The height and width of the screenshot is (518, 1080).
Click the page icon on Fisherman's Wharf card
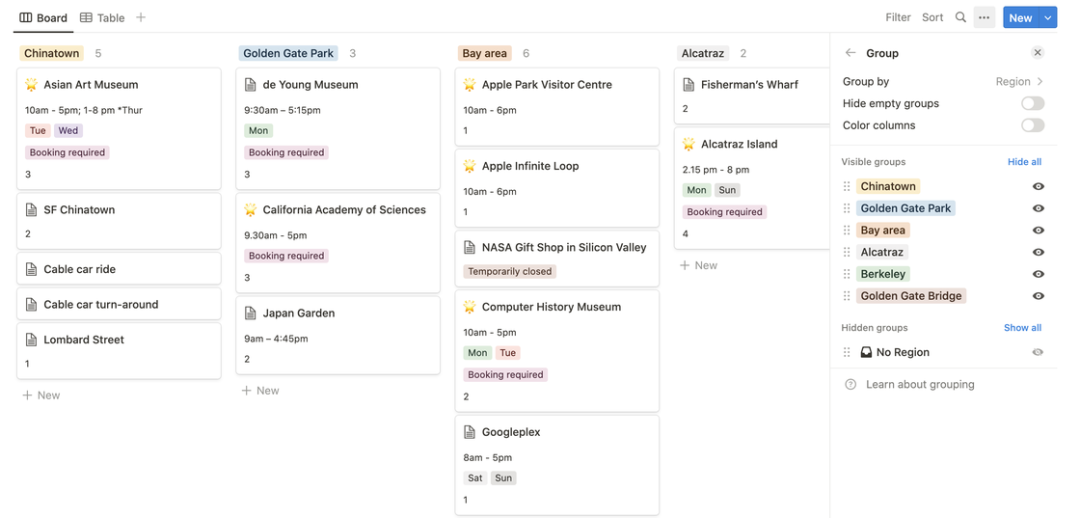688,85
